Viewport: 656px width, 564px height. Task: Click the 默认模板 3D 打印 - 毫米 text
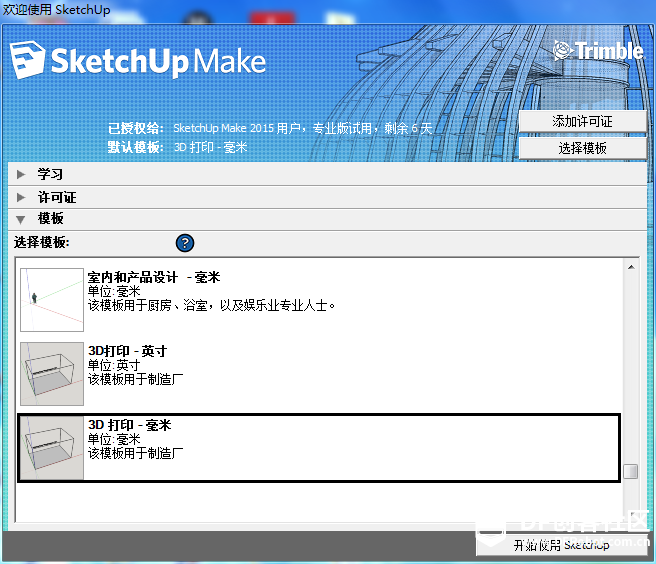coord(177,147)
